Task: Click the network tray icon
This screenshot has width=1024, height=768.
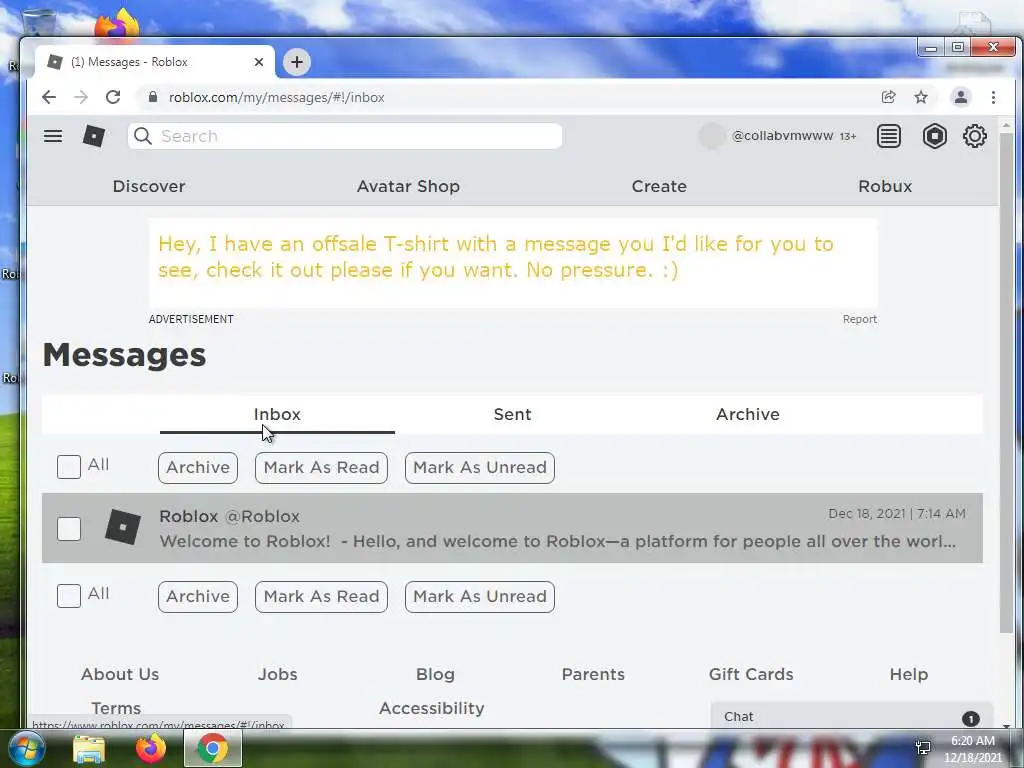Action: tap(923, 747)
